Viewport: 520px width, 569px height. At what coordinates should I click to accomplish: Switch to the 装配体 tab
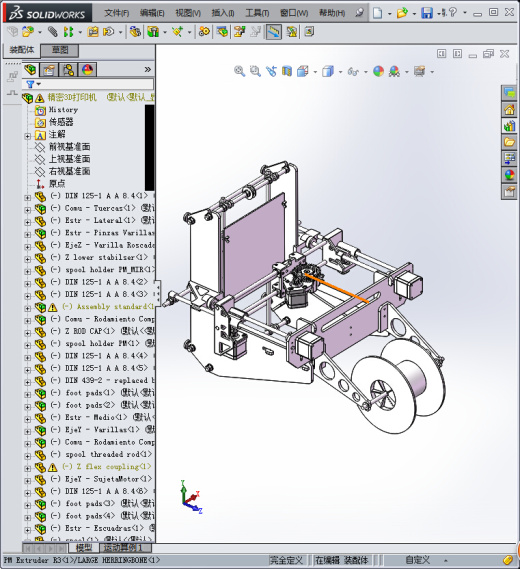pos(21,50)
